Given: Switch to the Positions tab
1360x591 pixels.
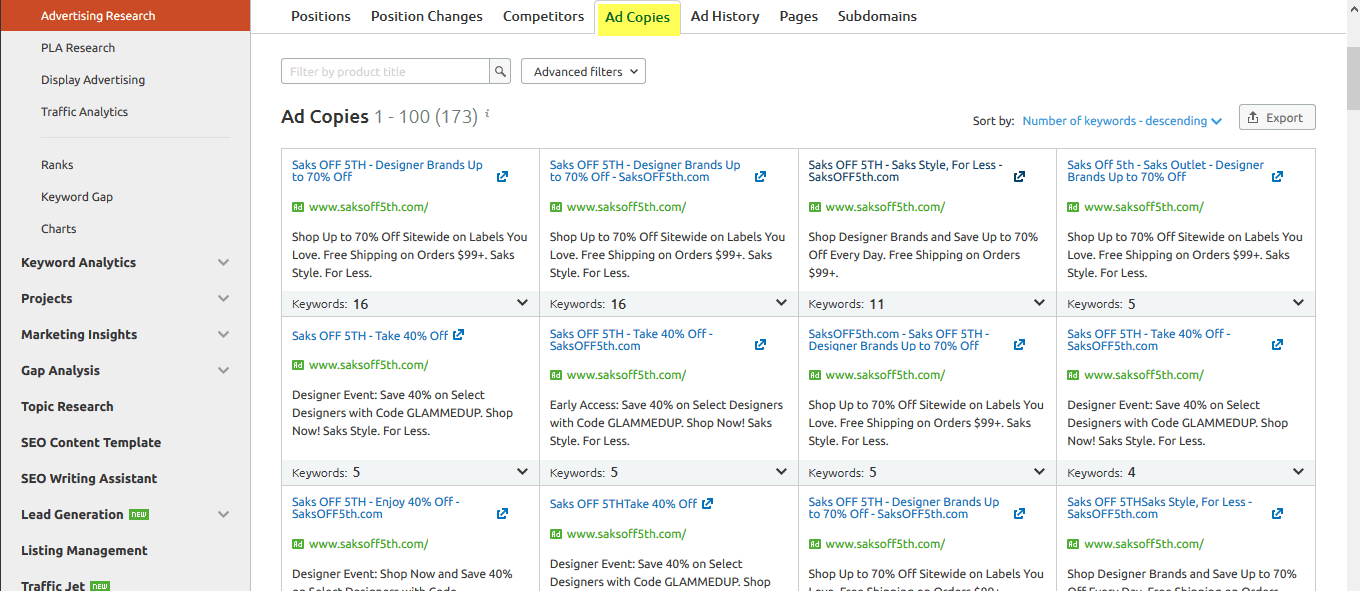Looking at the screenshot, I should (x=320, y=16).
